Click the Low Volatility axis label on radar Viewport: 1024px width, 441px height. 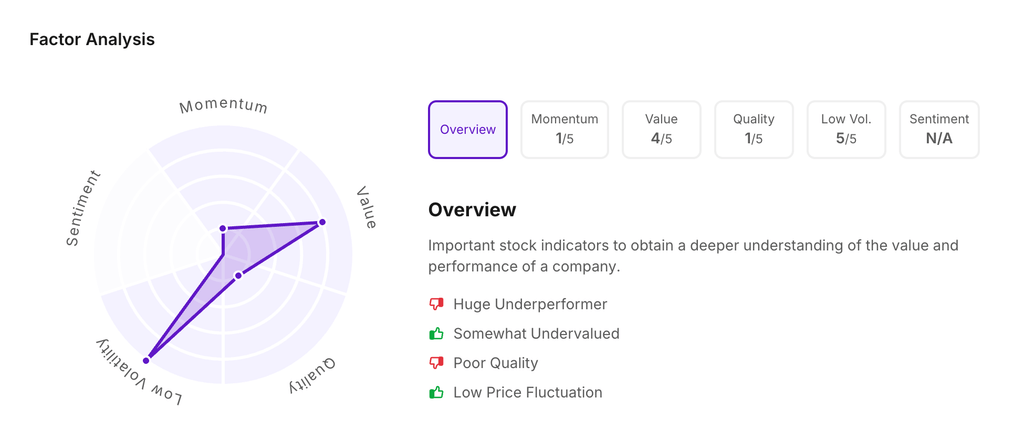pyautogui.click(x=139, y=374)
